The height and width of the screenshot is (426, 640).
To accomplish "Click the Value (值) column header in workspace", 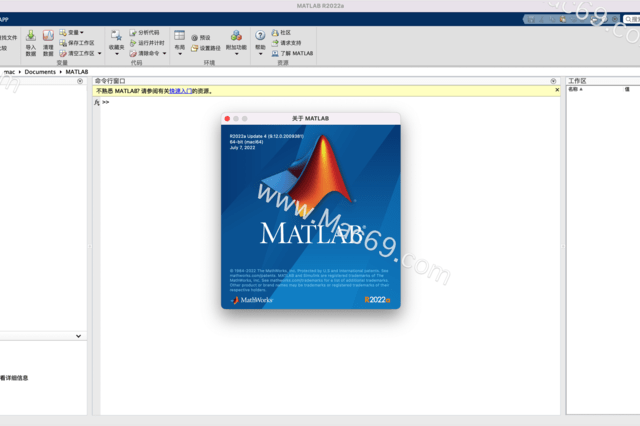I will (x=627, y=89).
